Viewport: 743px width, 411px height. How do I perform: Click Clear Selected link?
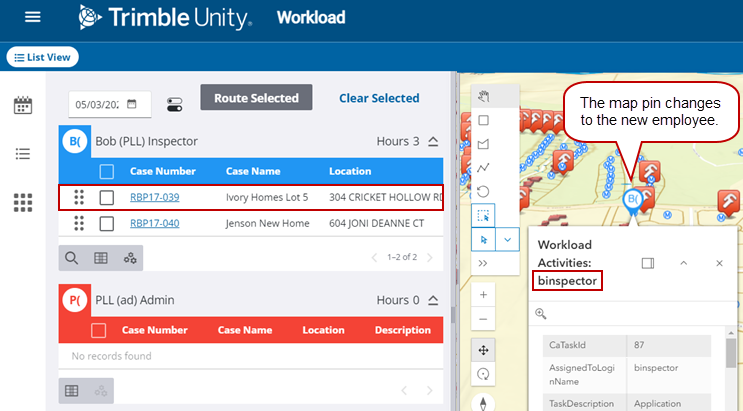(x=379, y=98)
